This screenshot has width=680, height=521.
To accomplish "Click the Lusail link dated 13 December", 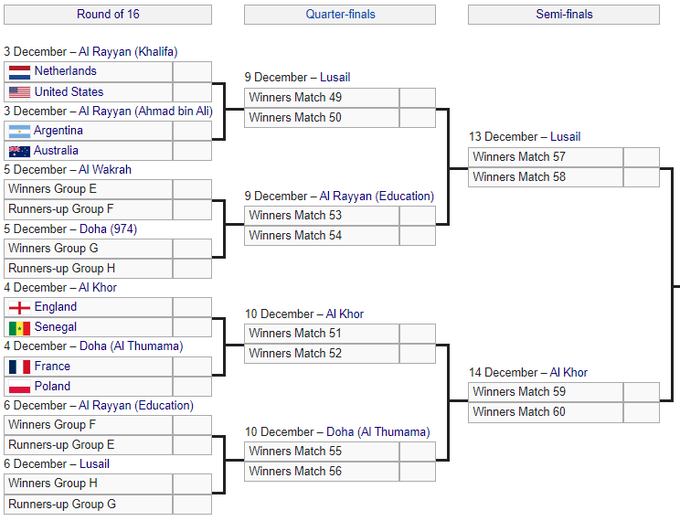I will pyautogui.click(x=564, y=137).
